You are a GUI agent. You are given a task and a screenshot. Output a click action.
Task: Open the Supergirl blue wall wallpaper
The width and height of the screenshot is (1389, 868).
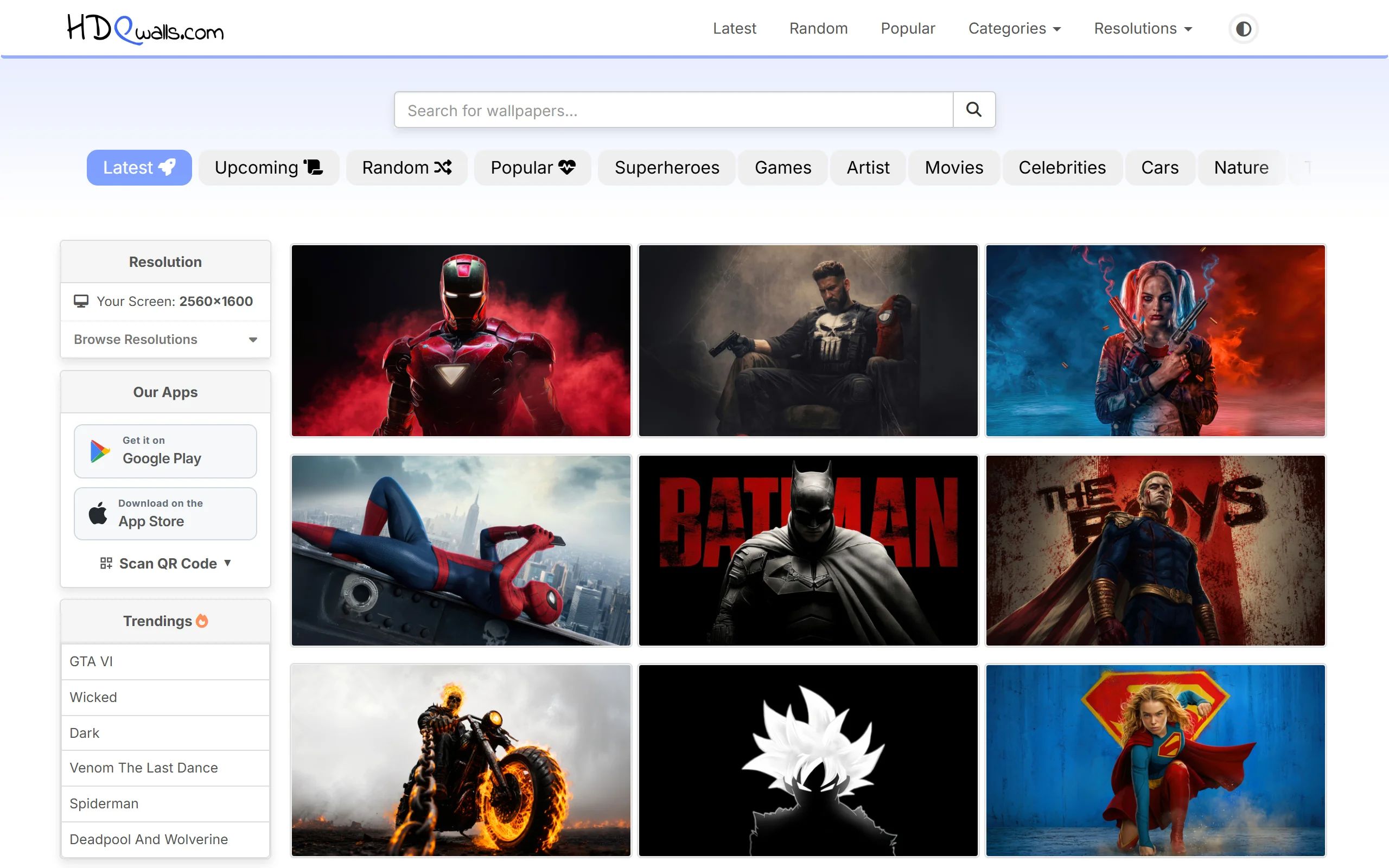pyautogui.click(x=1155, y=761)
